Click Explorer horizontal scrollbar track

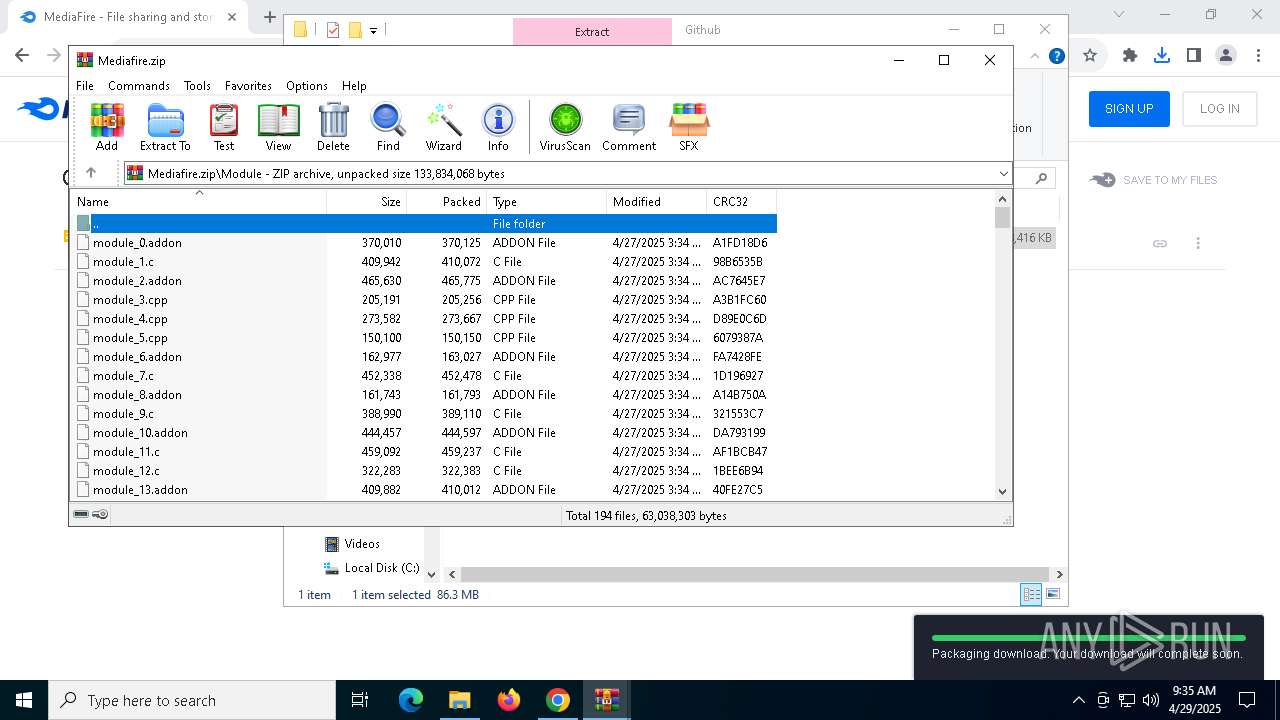tap(756, 574)
